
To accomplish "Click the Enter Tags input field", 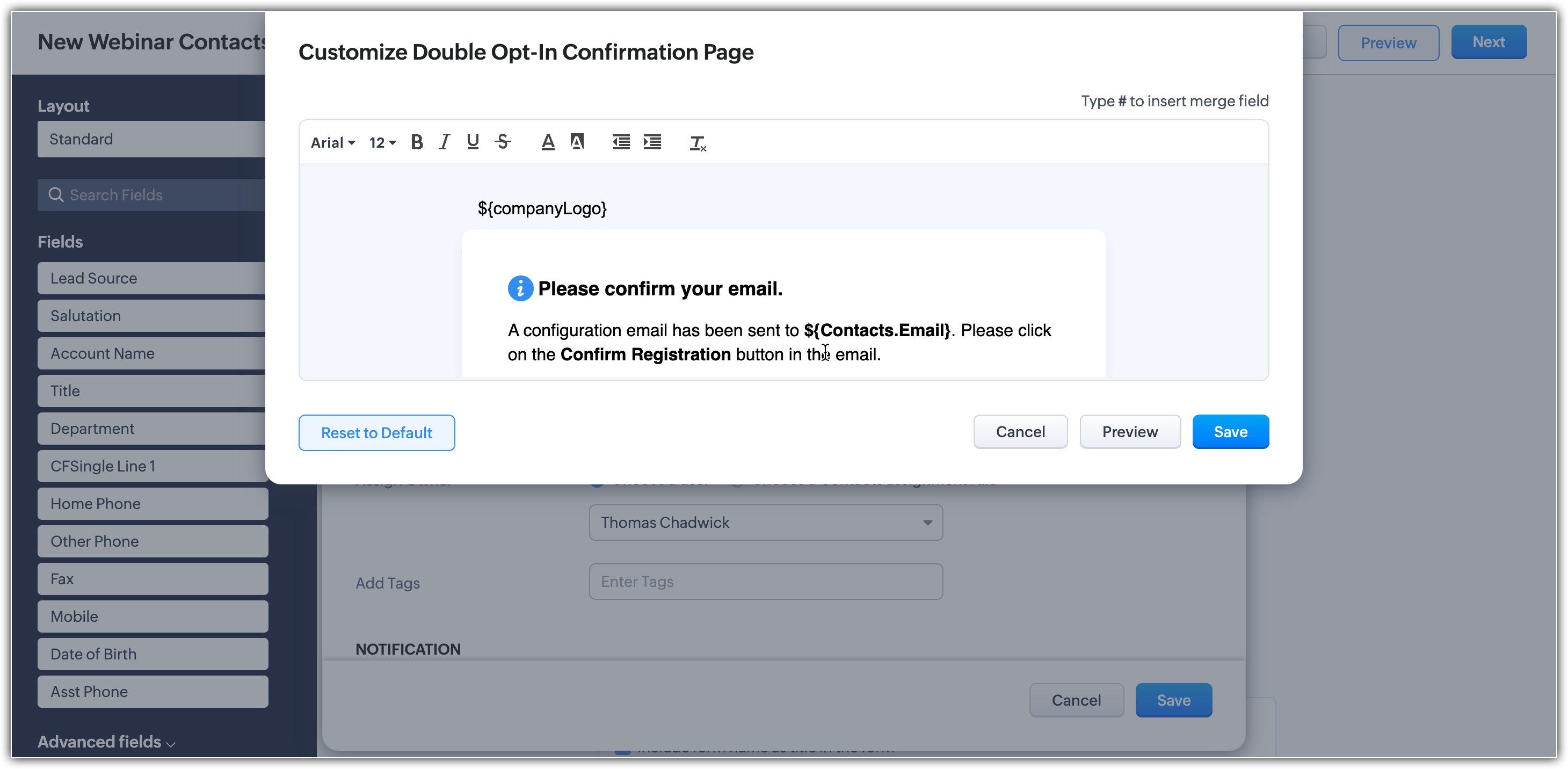I will point(766,582).
